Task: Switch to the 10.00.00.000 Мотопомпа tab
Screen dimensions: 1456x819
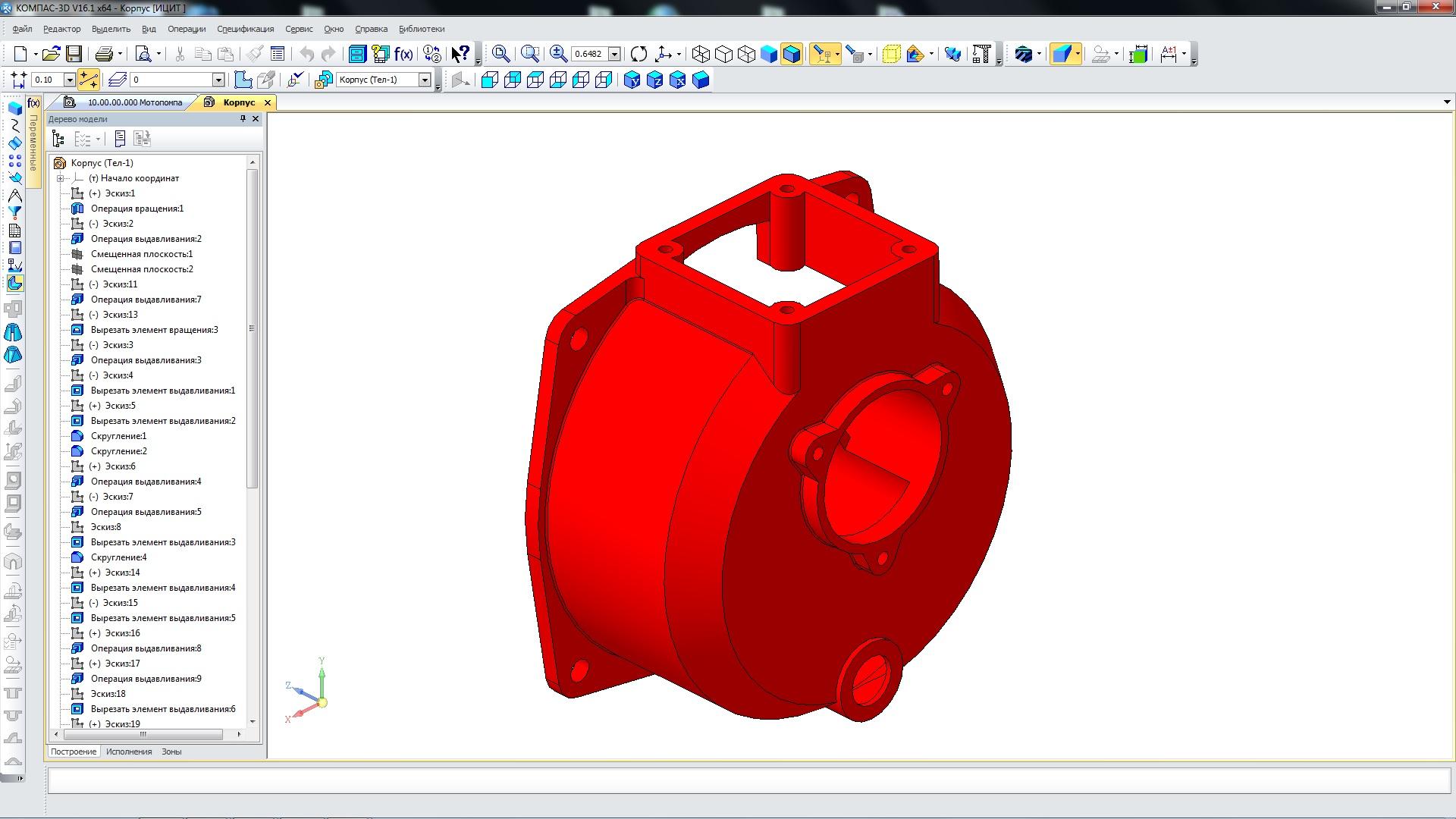Action: click(134, 102)
